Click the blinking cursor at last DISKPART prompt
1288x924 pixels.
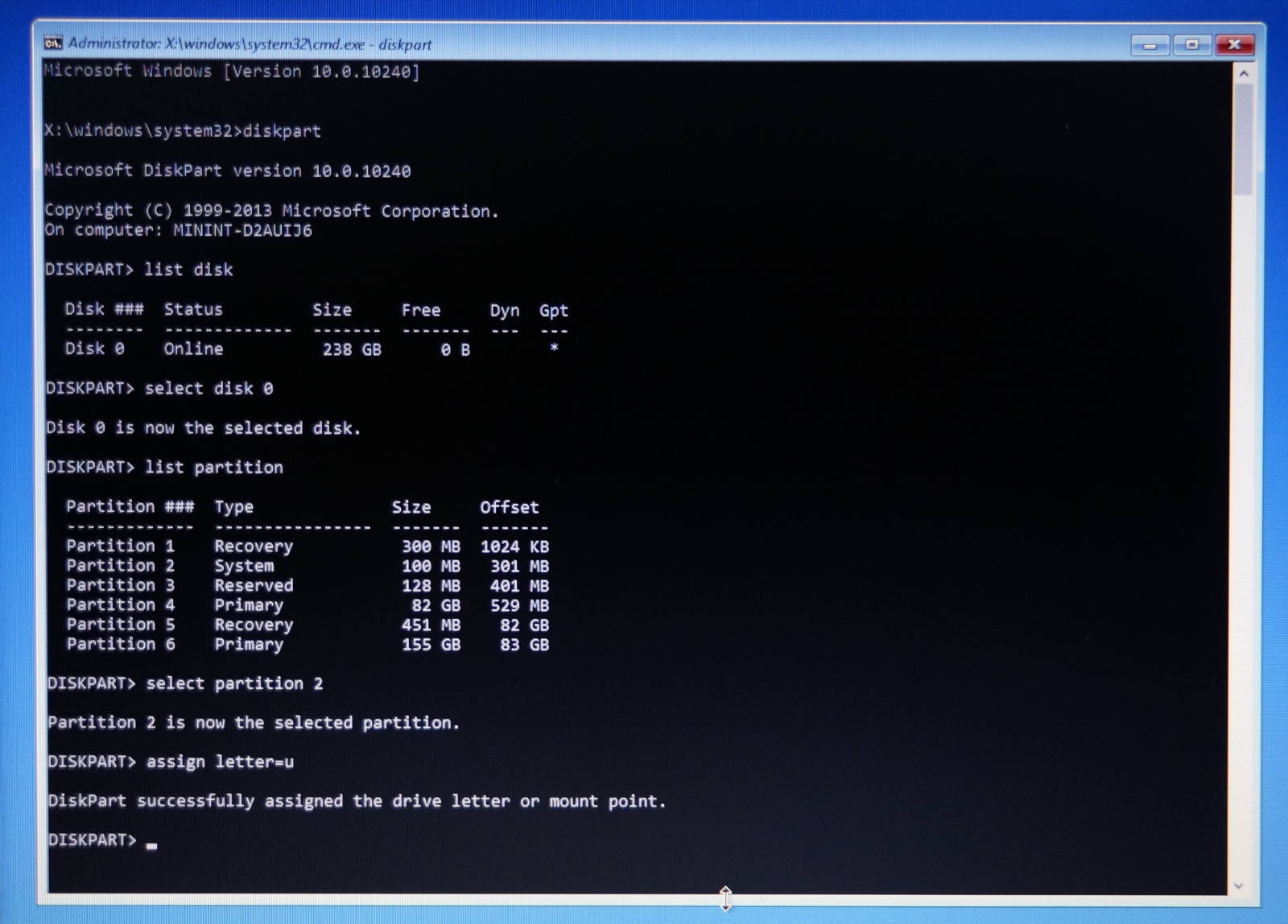point(152,844)
